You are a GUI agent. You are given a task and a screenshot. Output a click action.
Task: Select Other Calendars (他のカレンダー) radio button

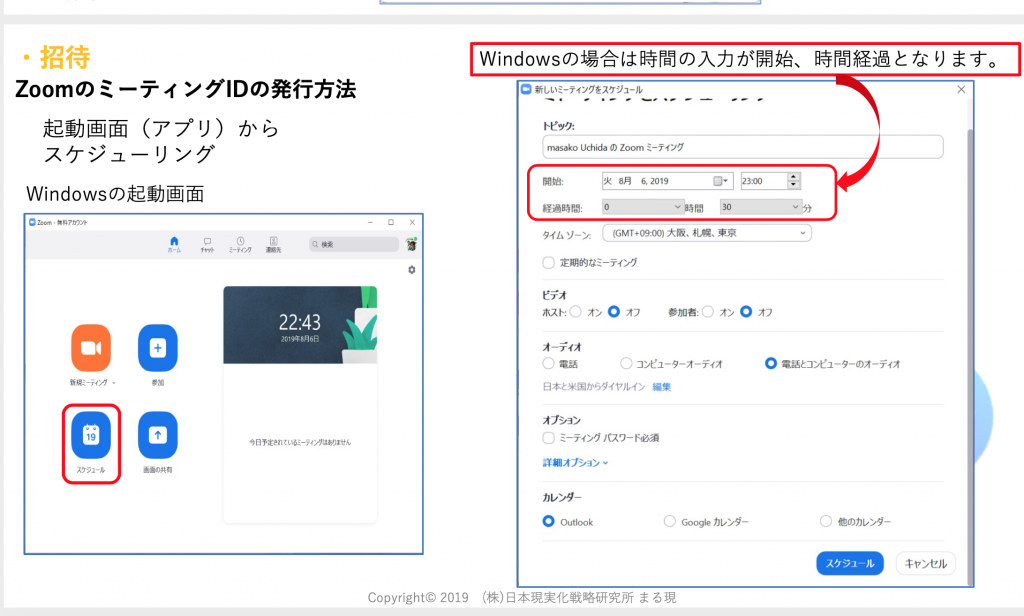(825, 521)
